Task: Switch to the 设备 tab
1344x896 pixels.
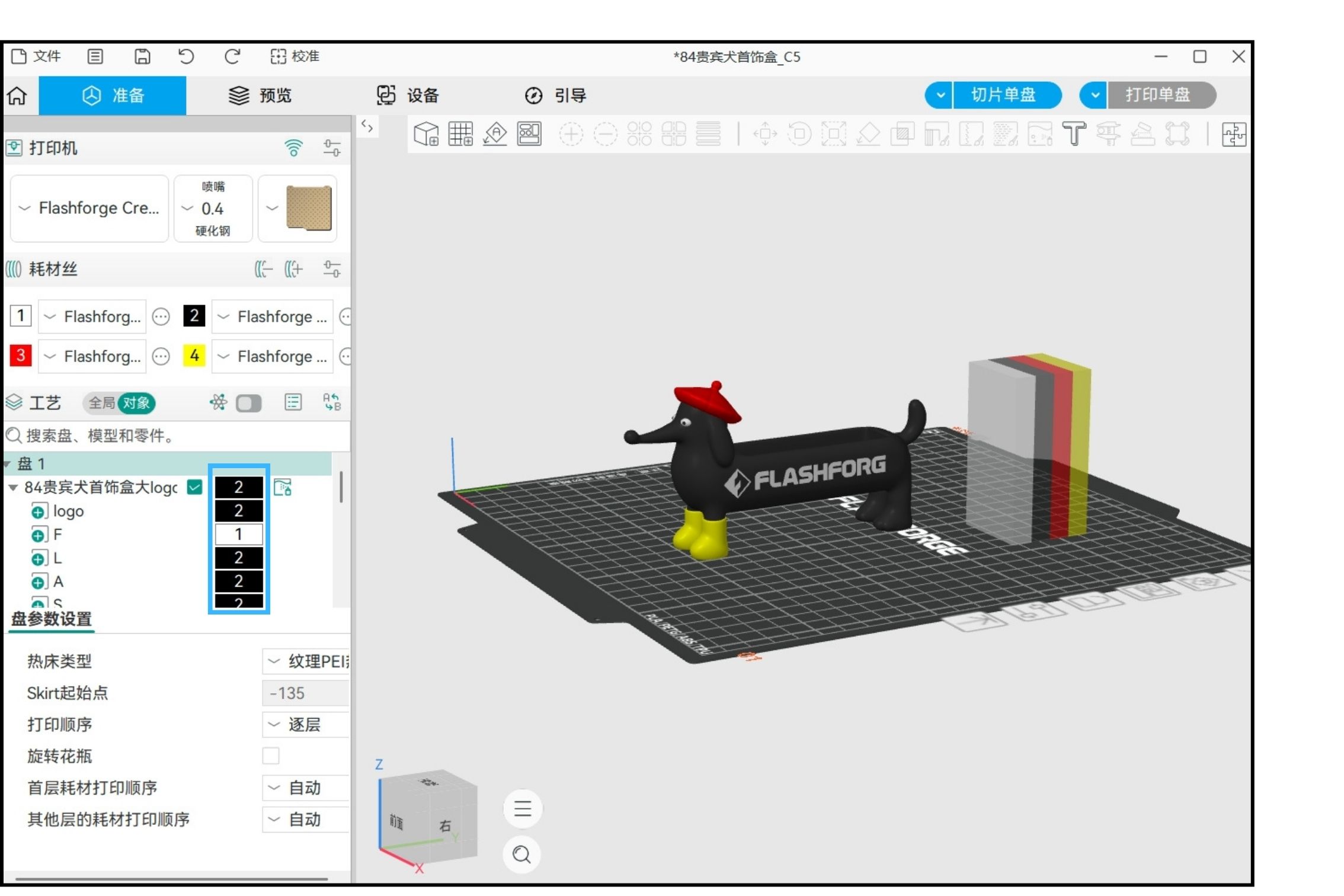Action: (x=408, y=95)
